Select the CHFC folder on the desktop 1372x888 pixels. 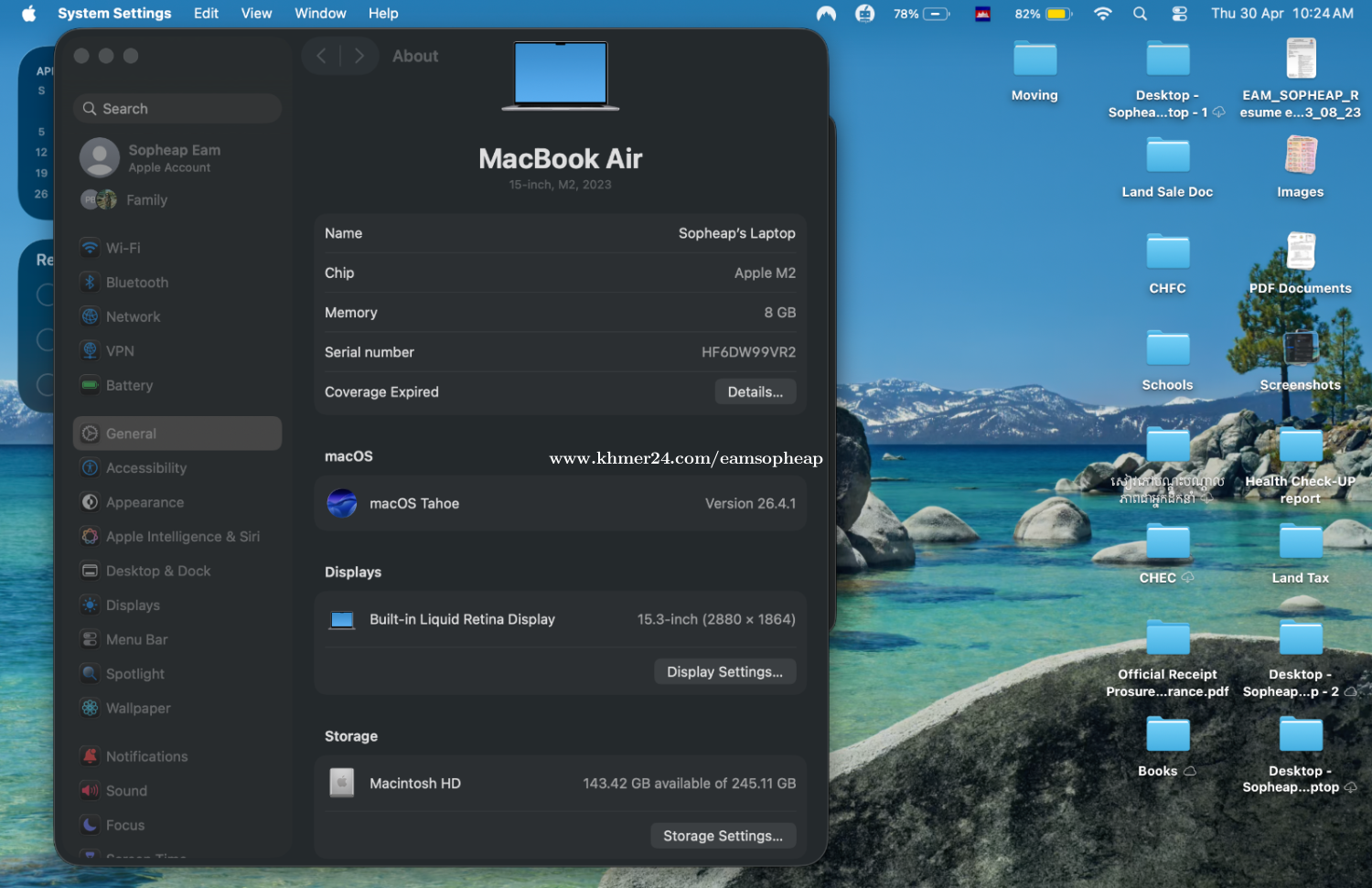1168,264
